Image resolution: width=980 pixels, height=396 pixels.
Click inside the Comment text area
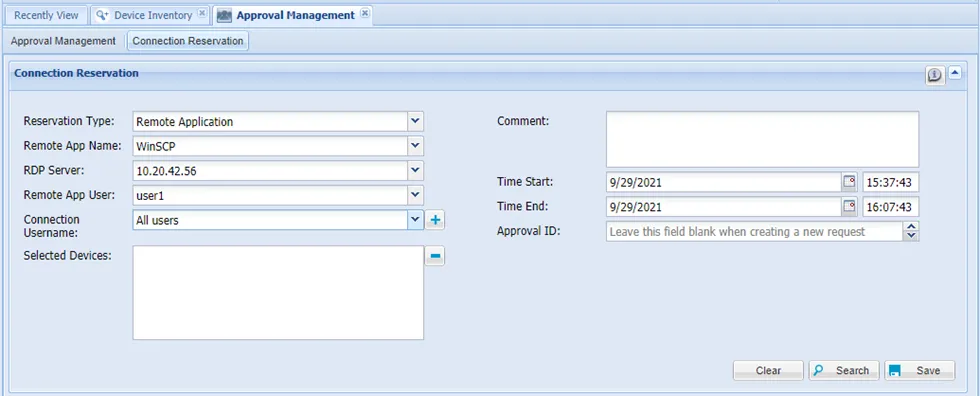tap(762, 139)
